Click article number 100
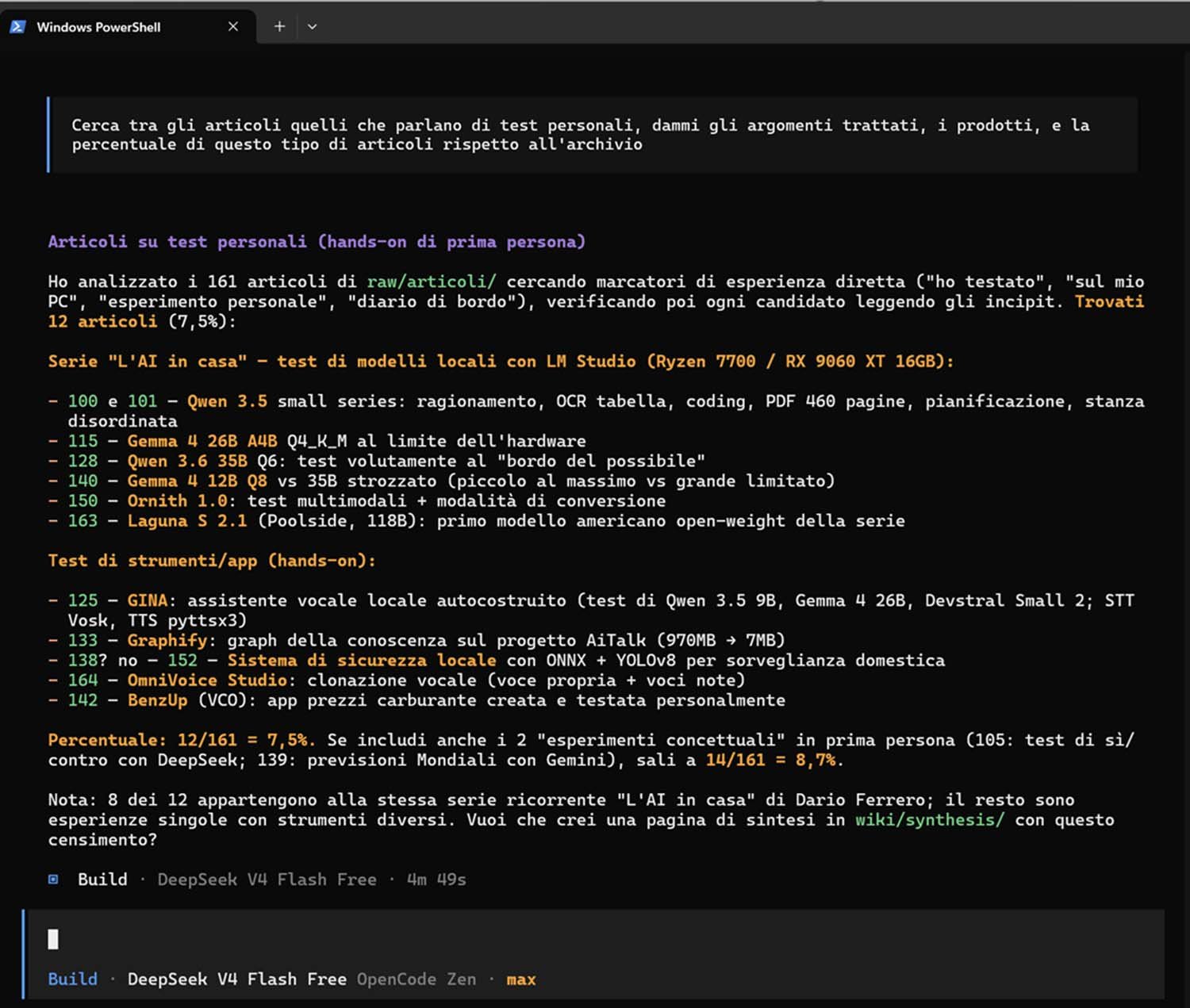This screenshot has width=1190, height=1008. tap(83, 401)
